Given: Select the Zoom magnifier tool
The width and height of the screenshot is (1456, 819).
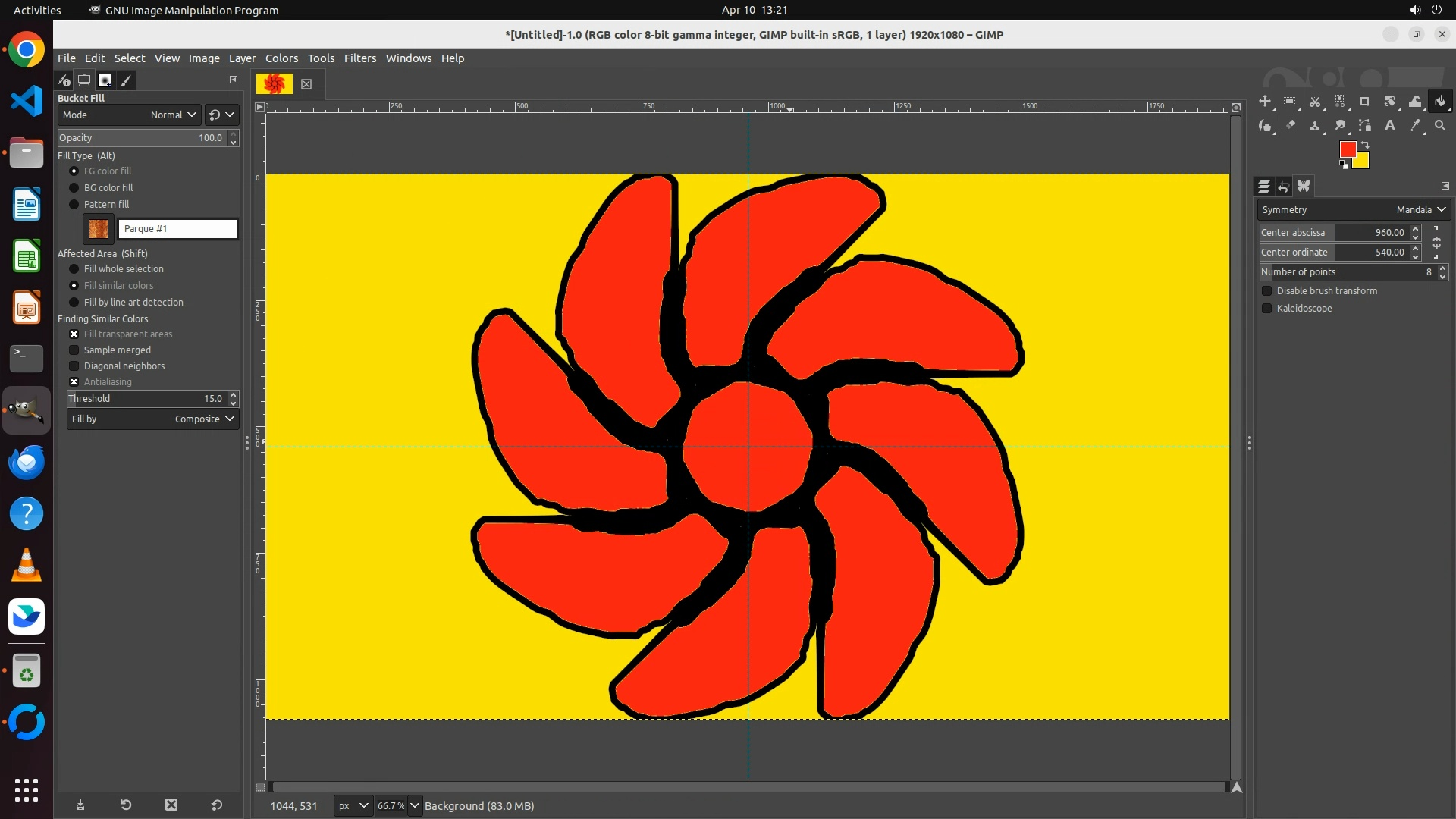Looking at the screenshot, I should pyautogui.click(x=1440, y=126).
